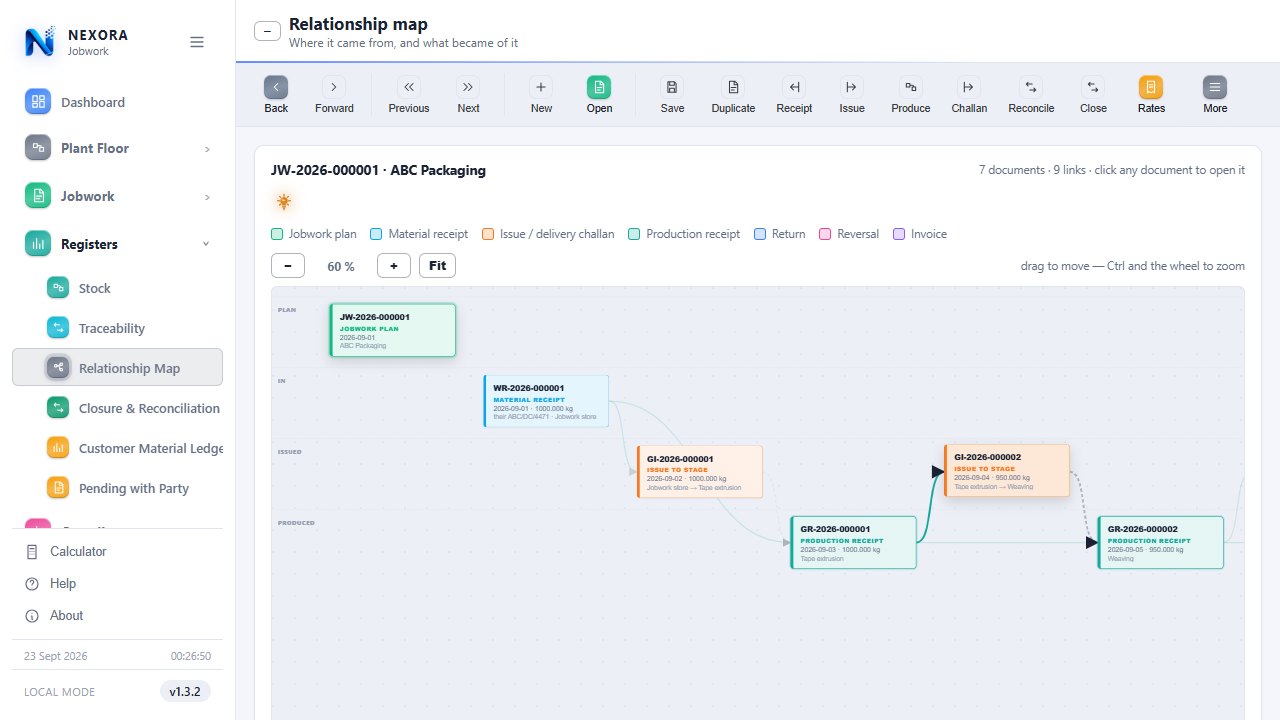Open the Dashboard menu item
Viewport: 1280px width, 720px height.
[118, 102]
